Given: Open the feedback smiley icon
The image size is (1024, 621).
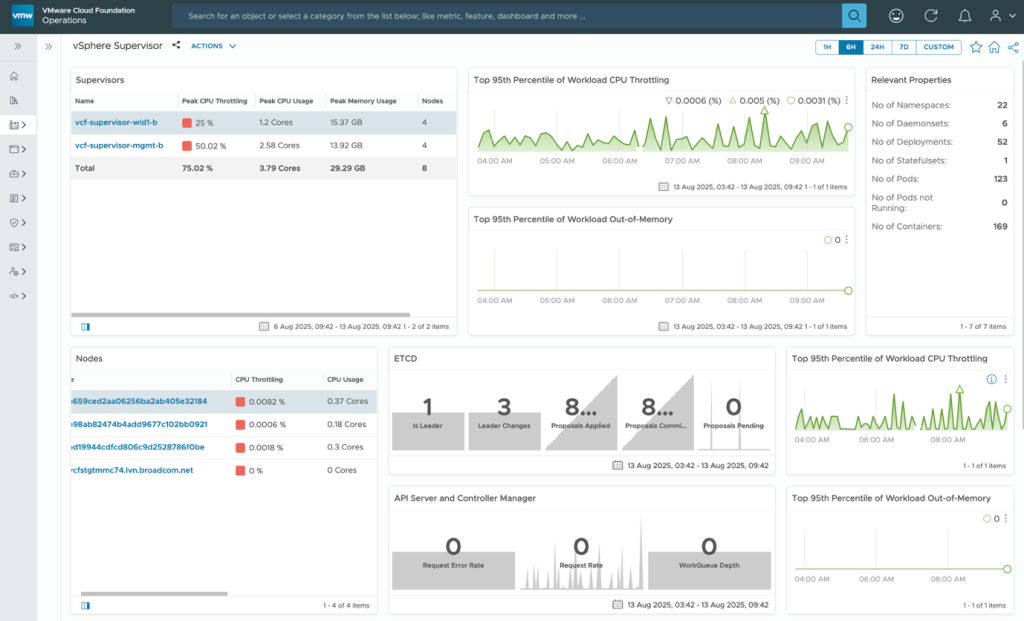Looking at the screenshot, I should pos(897,16).
